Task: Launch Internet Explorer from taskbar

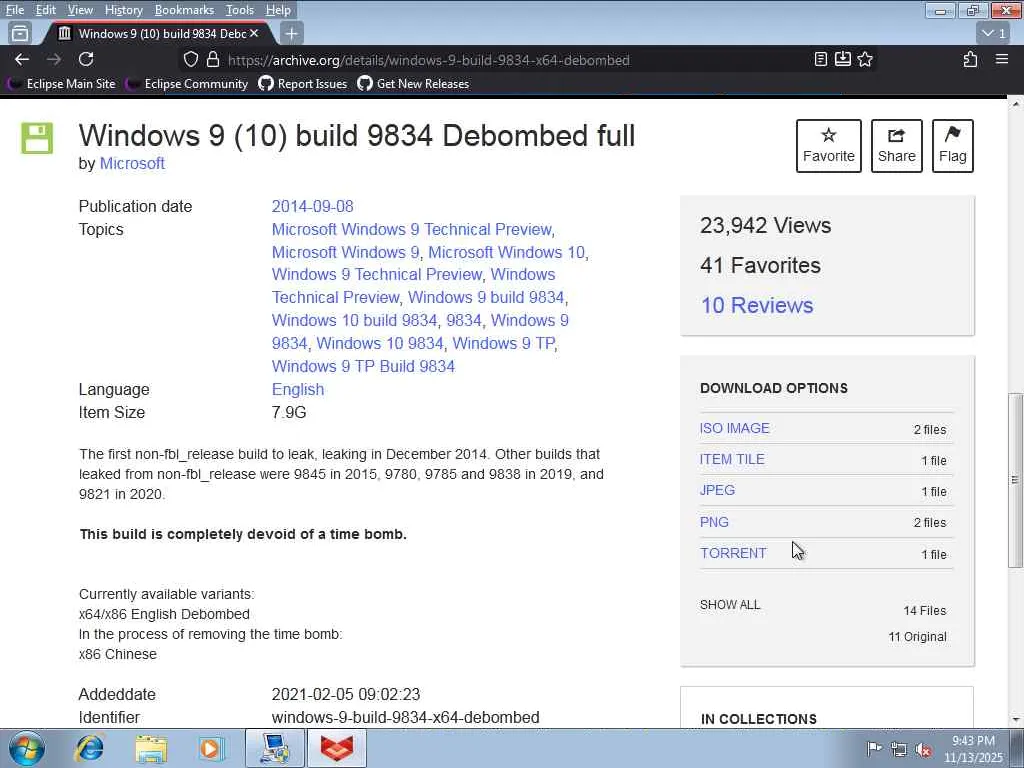Action: pos(88,748)
